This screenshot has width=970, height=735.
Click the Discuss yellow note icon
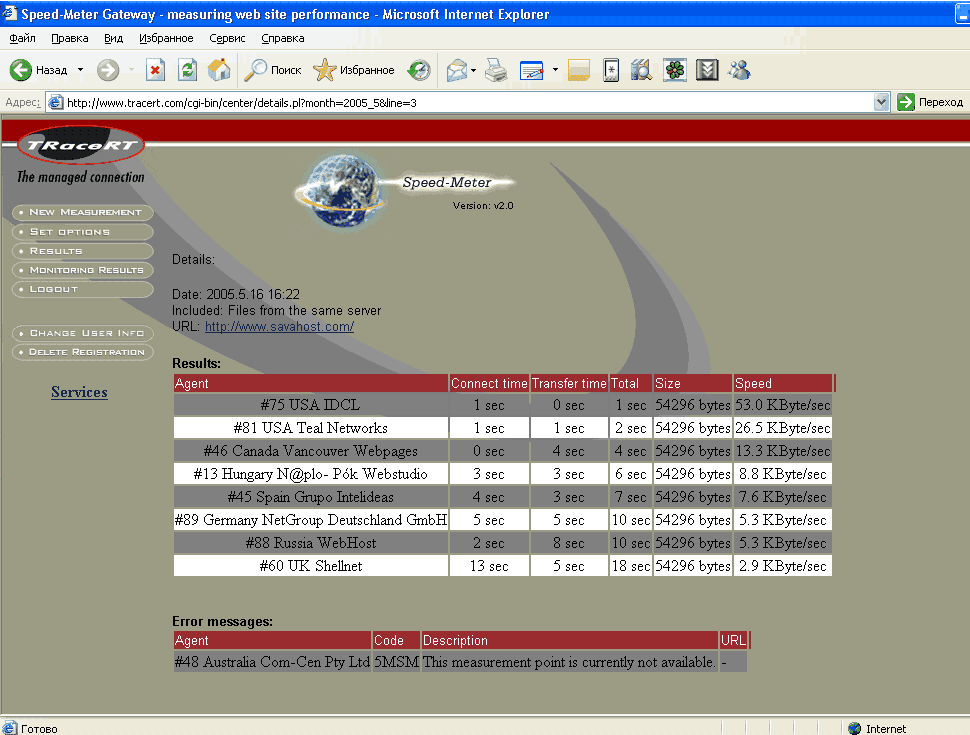tap(579, 70)
